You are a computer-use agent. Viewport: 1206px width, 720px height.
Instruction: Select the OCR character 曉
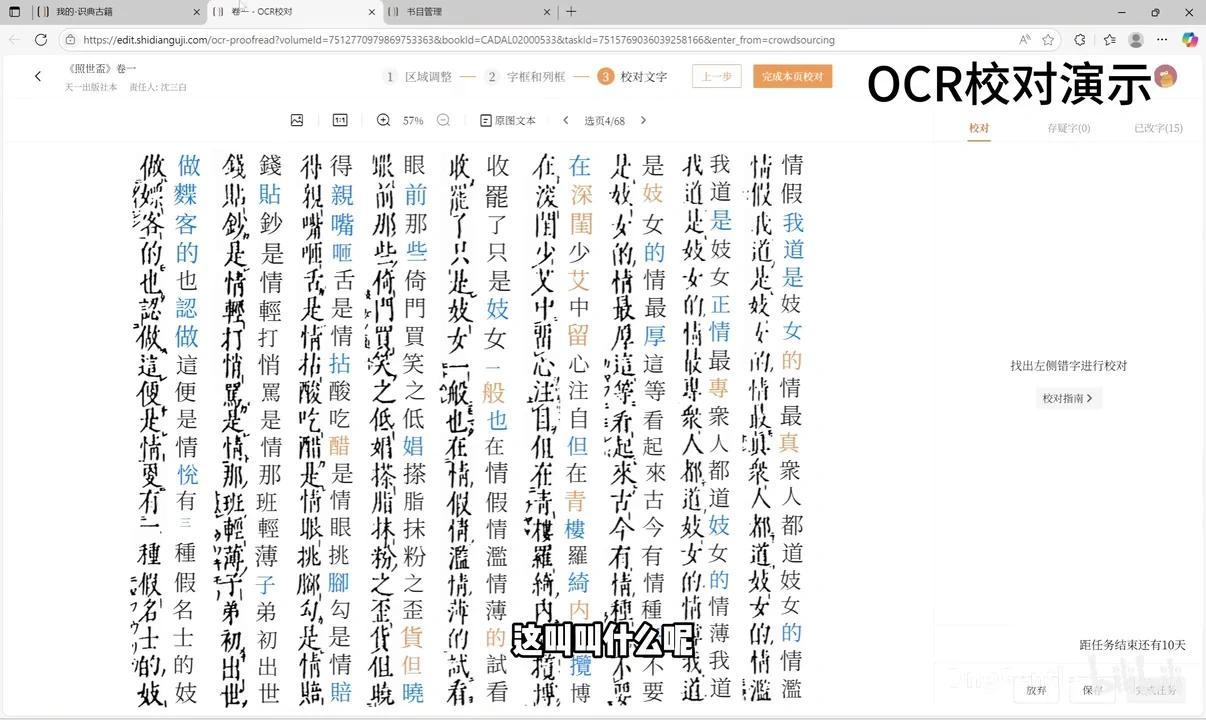(413, 692)
